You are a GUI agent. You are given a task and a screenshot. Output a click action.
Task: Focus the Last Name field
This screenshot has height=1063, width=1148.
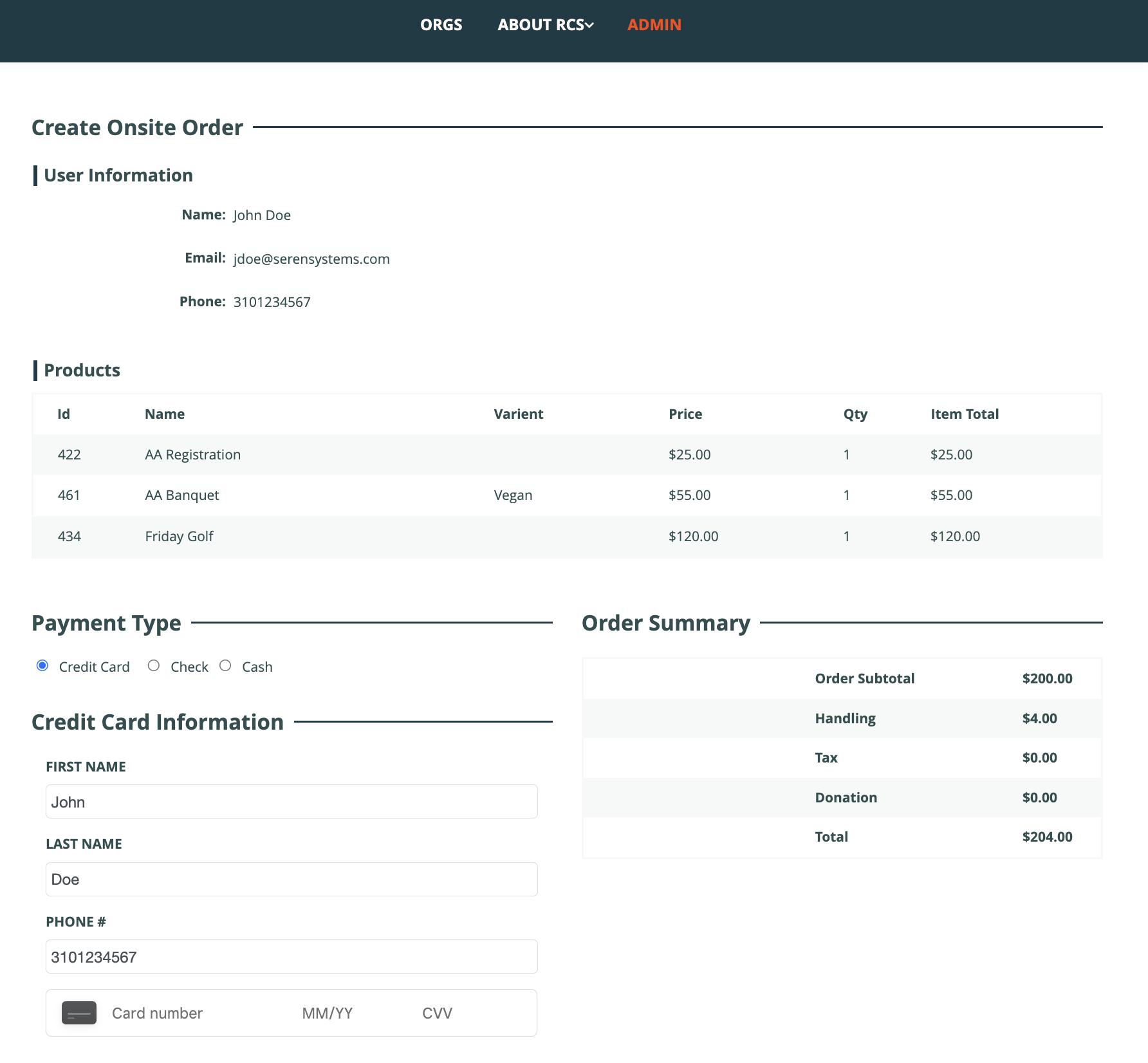[292, 879]
